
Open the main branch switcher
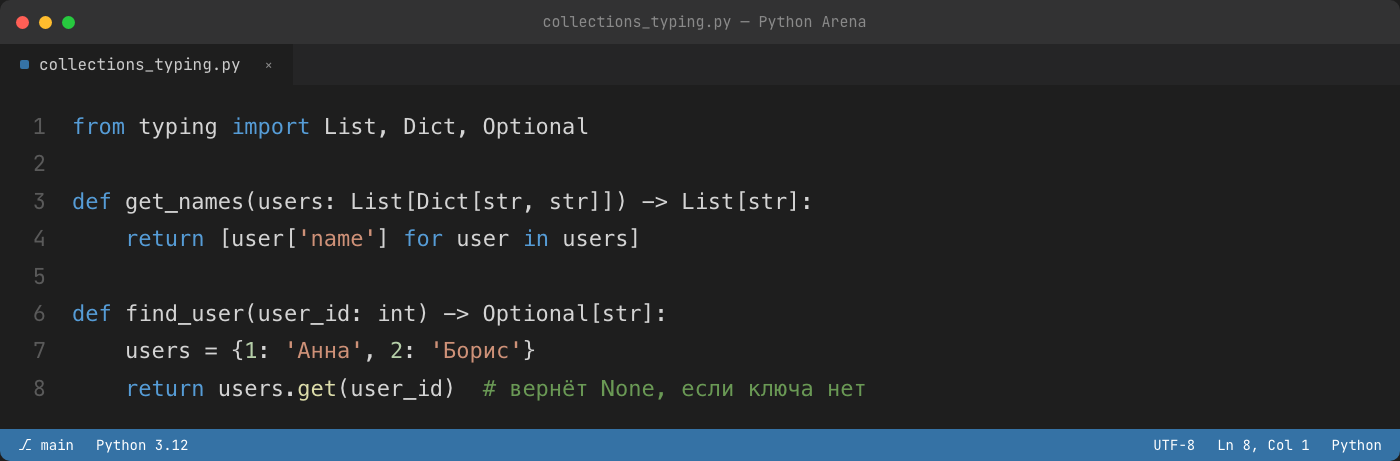(46, 445)
